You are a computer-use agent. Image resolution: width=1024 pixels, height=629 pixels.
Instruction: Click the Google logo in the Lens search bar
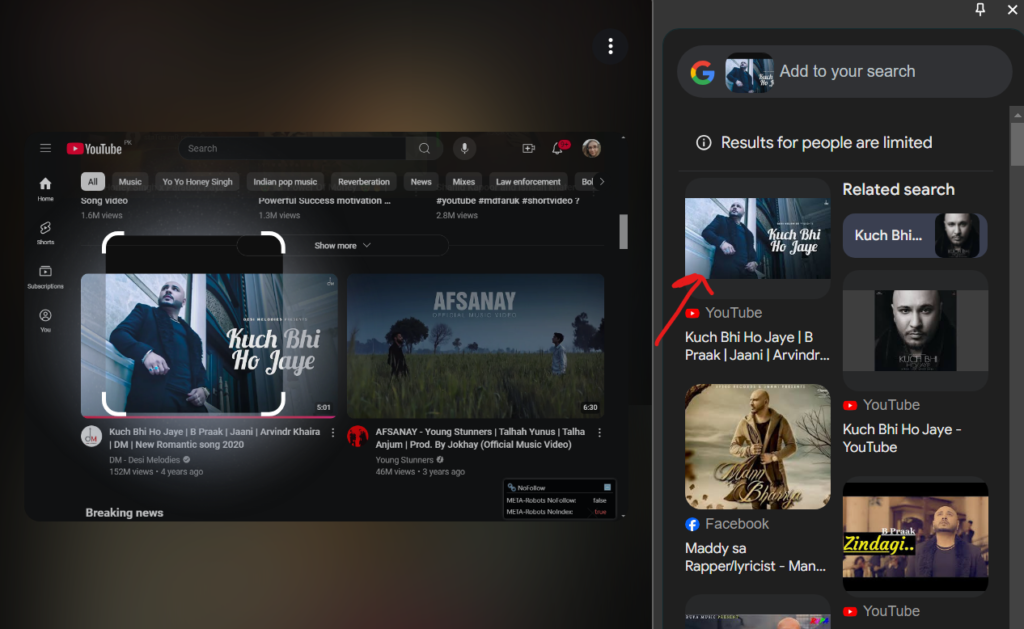pyautogui.click(x=703, y=72)
